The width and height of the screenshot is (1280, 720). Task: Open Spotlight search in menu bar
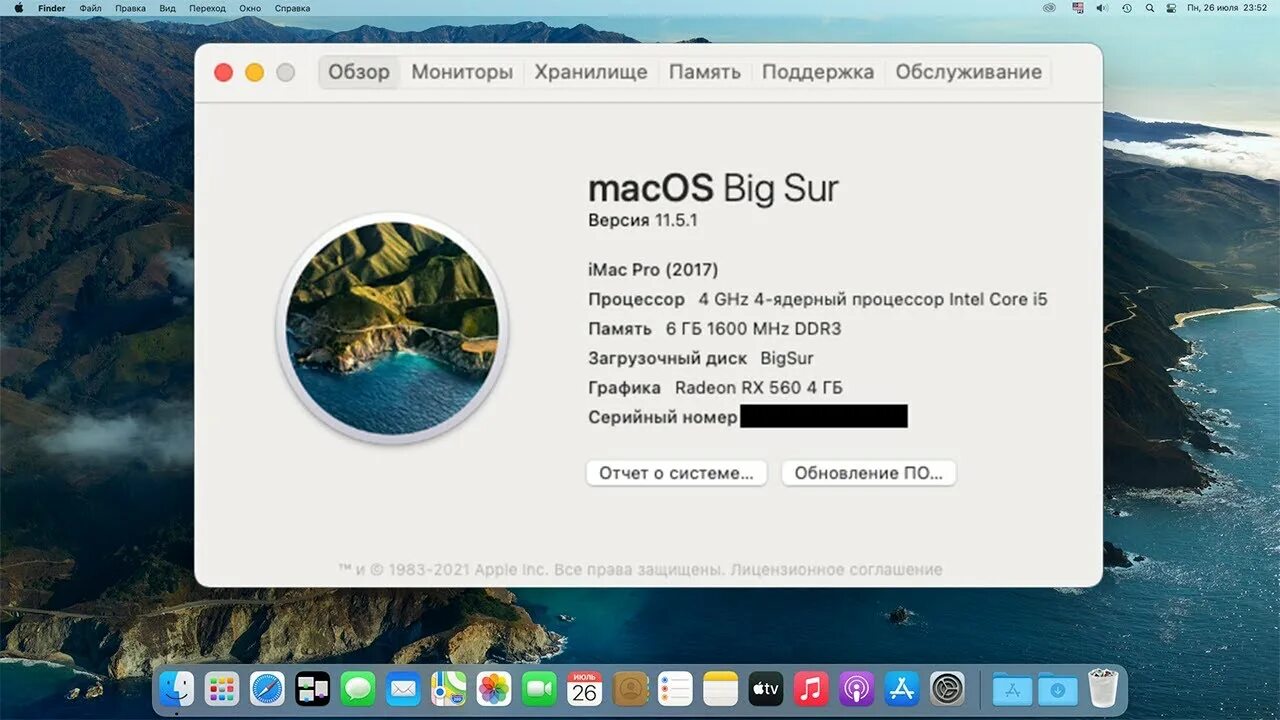1150,8
